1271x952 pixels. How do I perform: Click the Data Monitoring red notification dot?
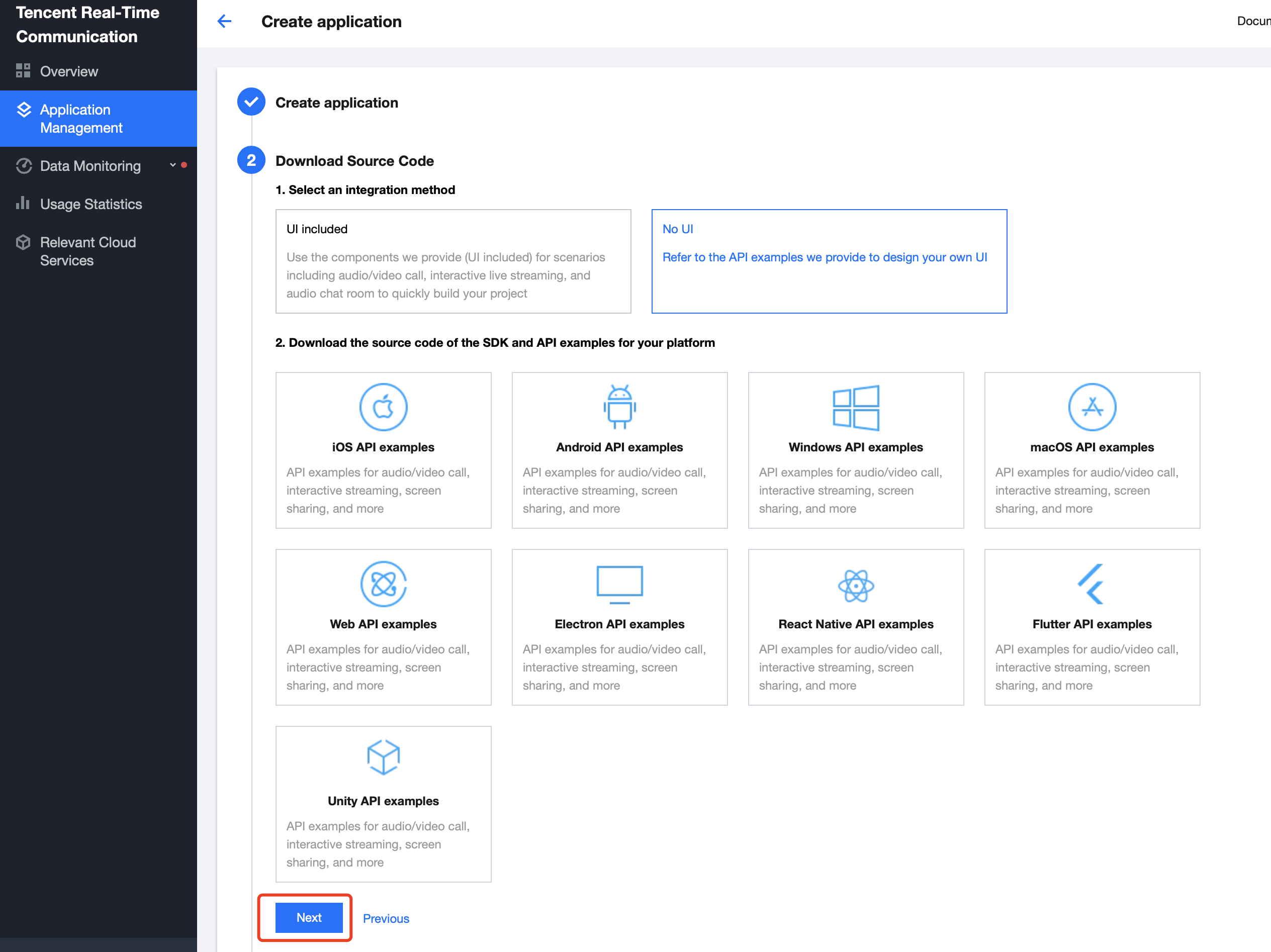(x=184, y=165)
